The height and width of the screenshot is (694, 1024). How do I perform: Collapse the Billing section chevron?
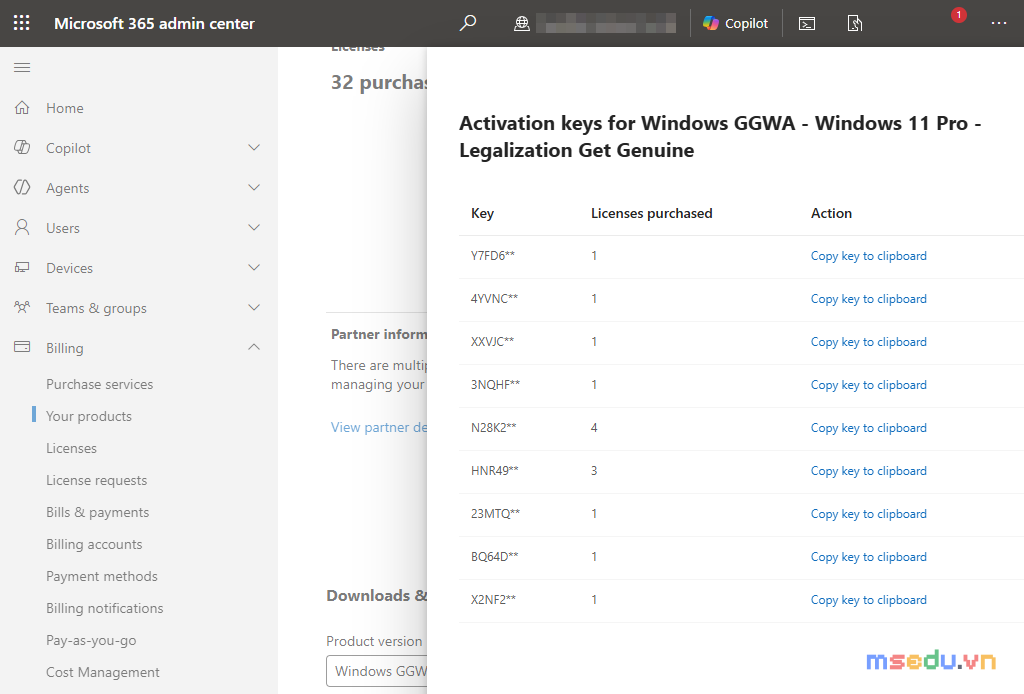tap(254, 347)
